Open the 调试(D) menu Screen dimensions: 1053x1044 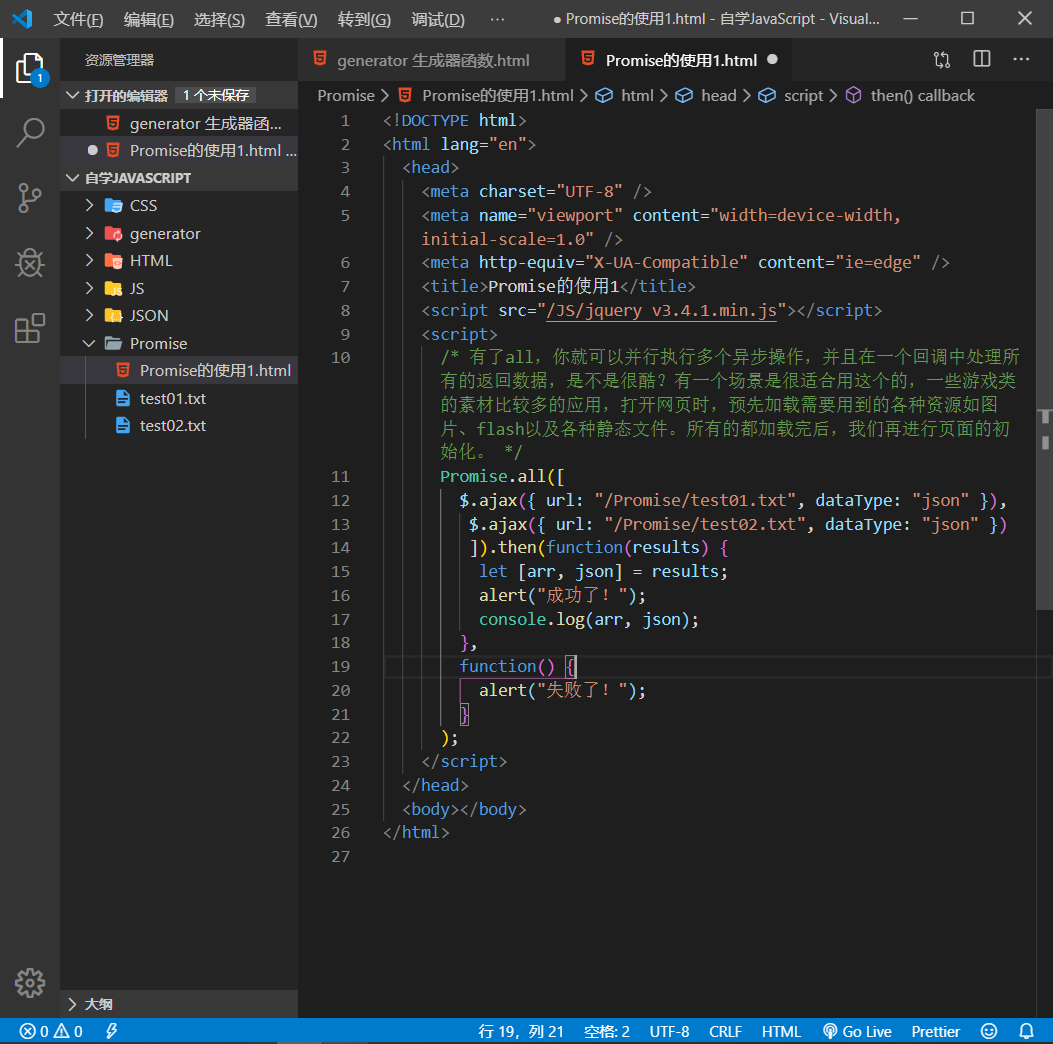(x=438, y=19)
